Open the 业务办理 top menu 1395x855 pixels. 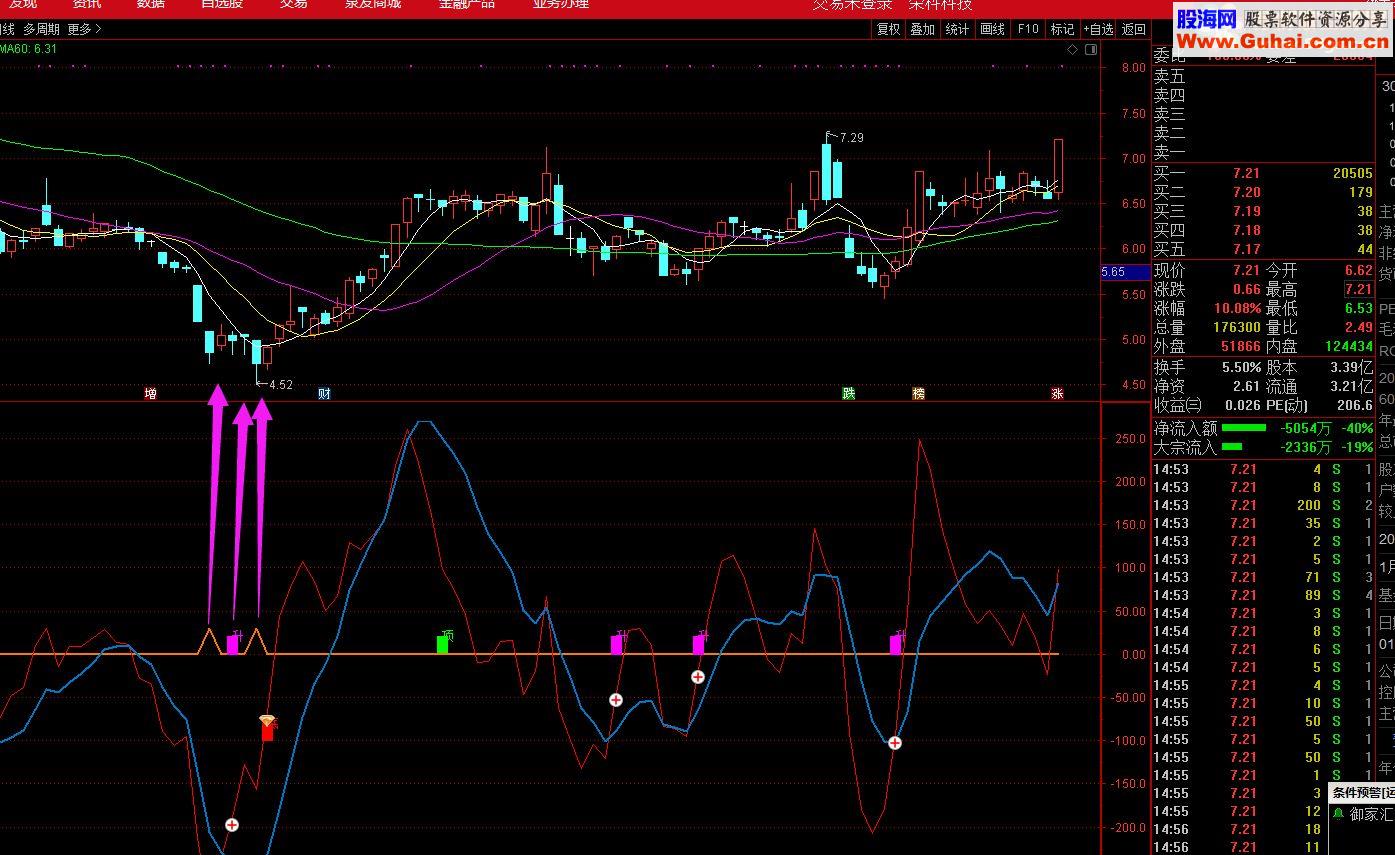tap(560, 4)
